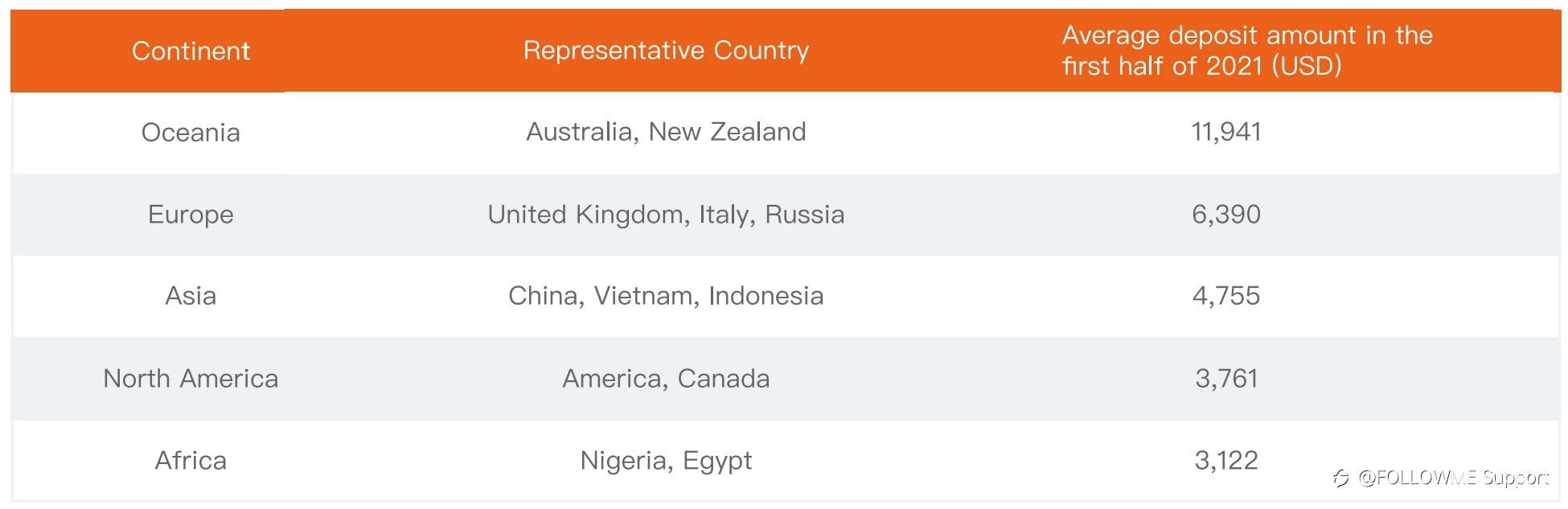Click the Continent column header
This screenshot has width=1568, height=509.
(191, 51)
